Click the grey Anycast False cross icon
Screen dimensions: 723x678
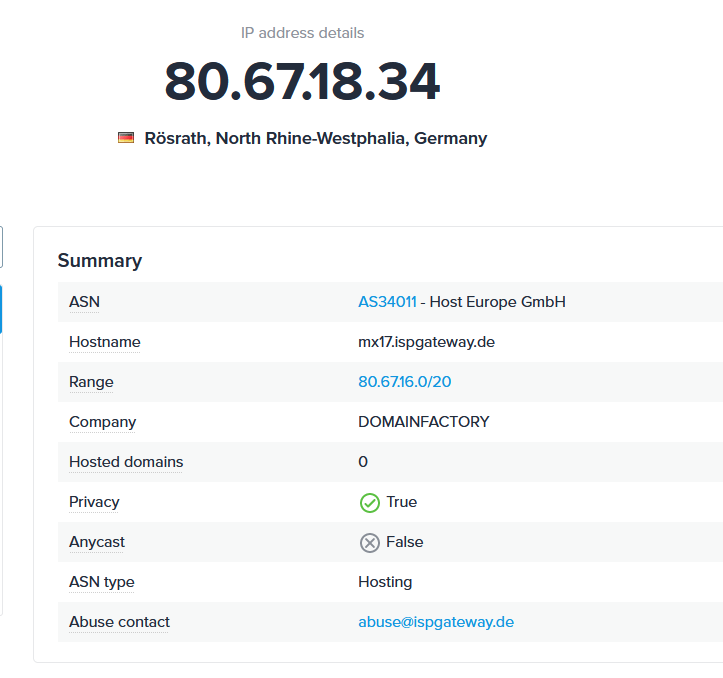coord(369,542)
